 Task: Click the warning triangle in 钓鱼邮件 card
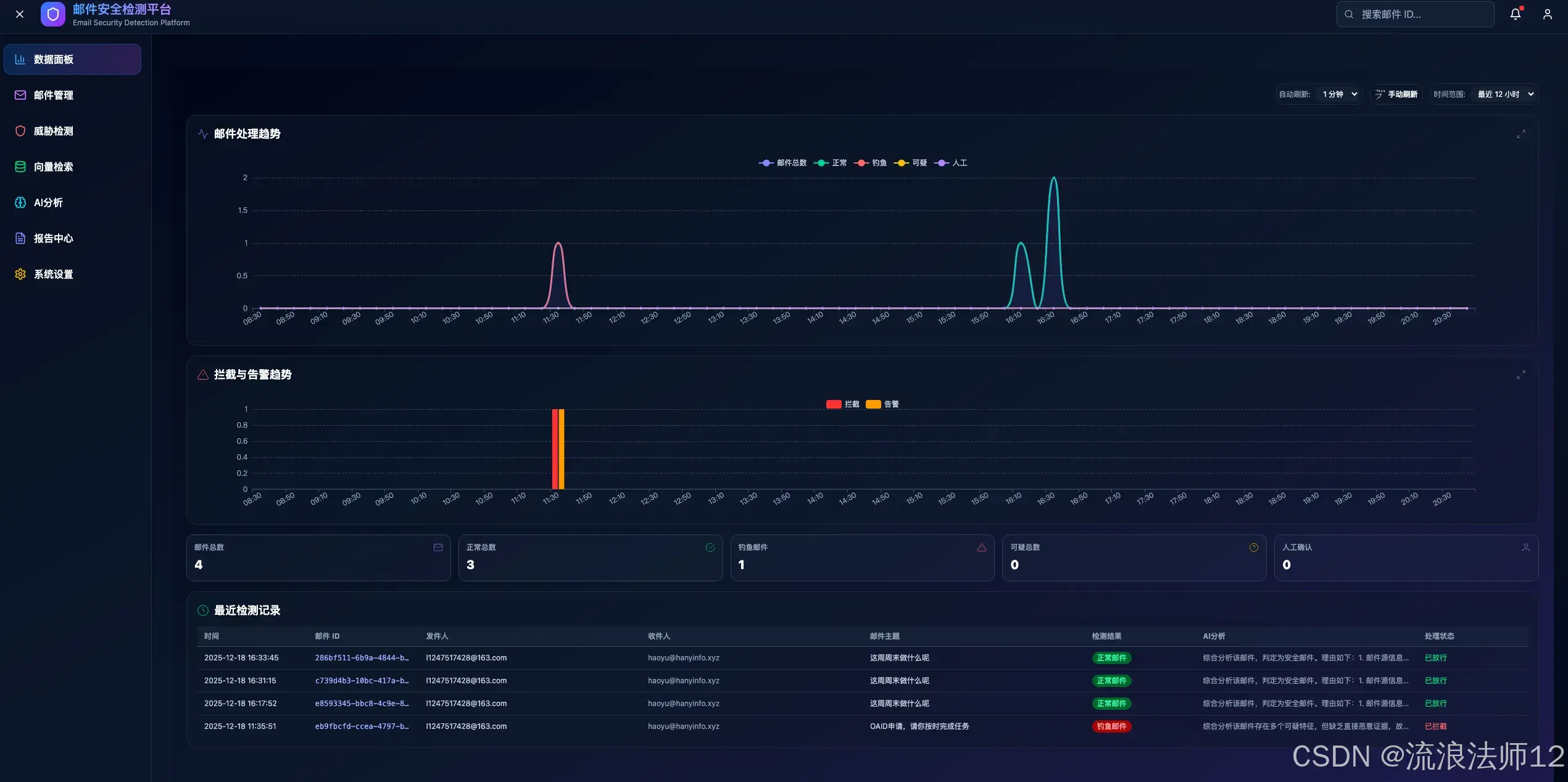click(982, 547)
